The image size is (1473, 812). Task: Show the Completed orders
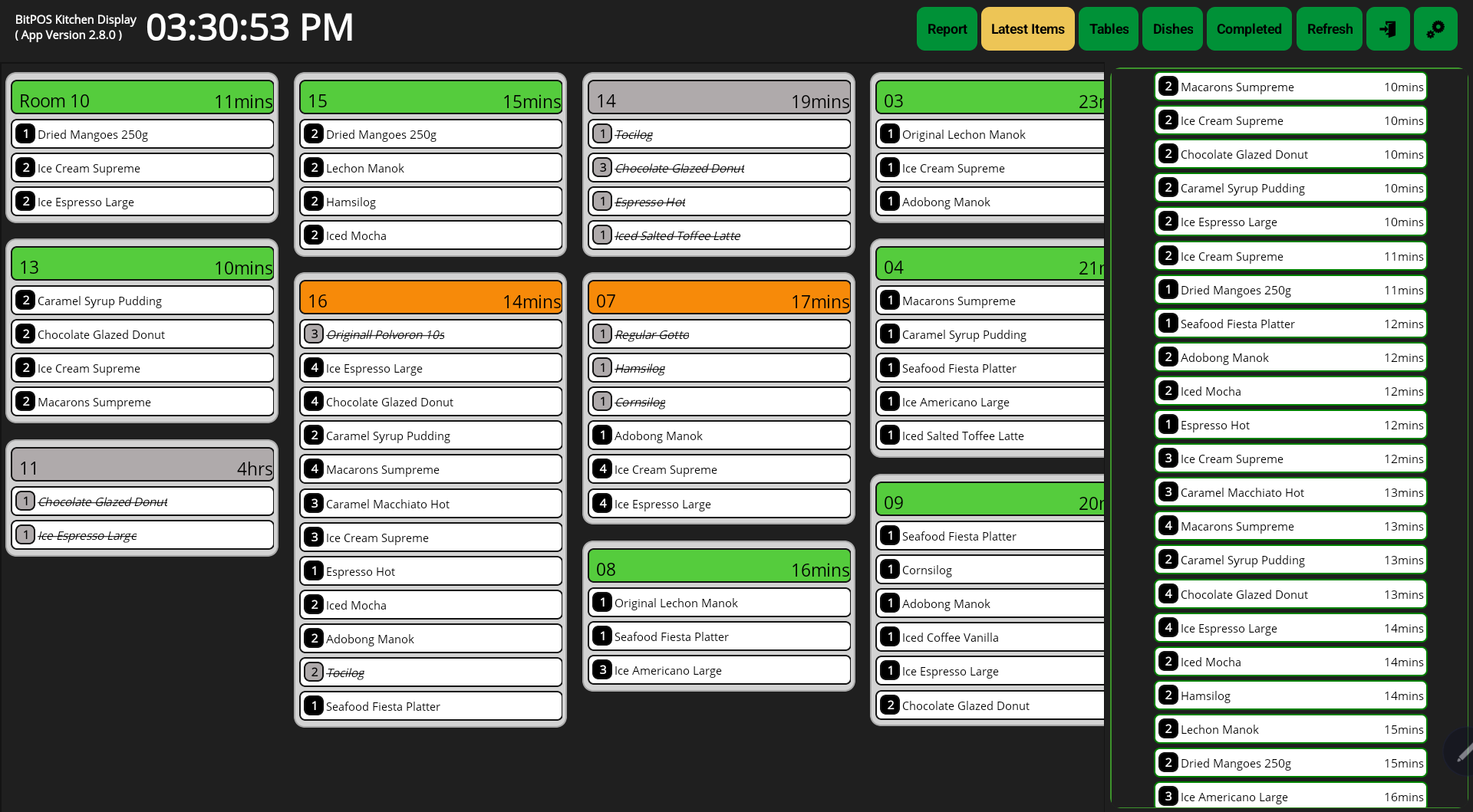coord(1248,29)
